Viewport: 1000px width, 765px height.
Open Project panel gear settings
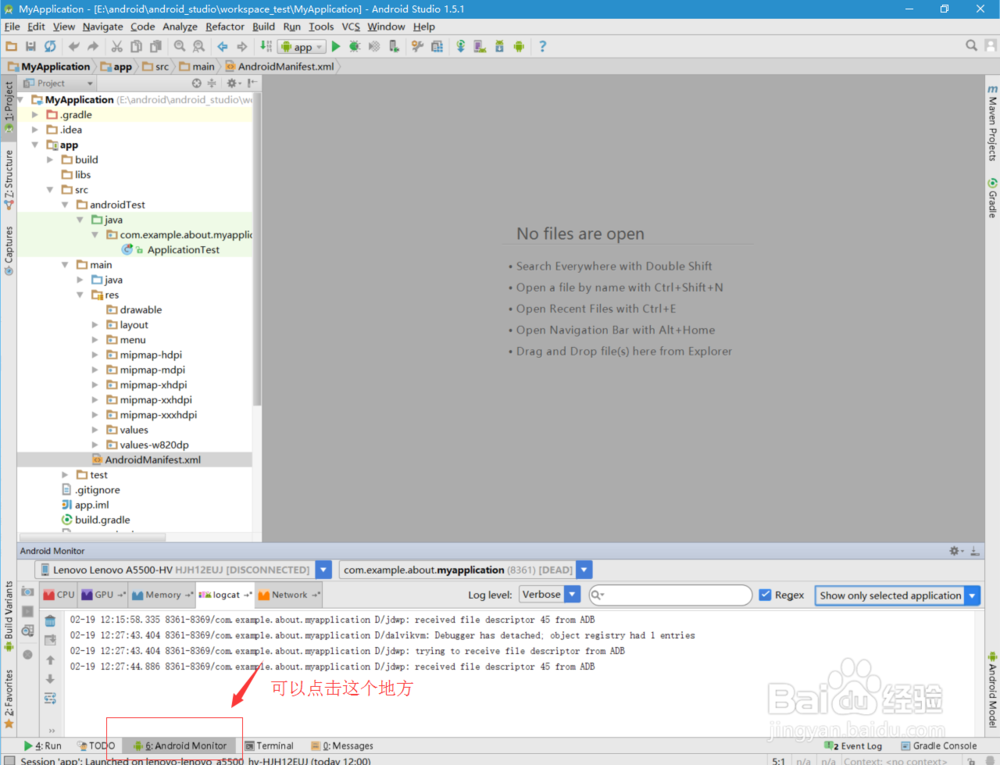233,84
